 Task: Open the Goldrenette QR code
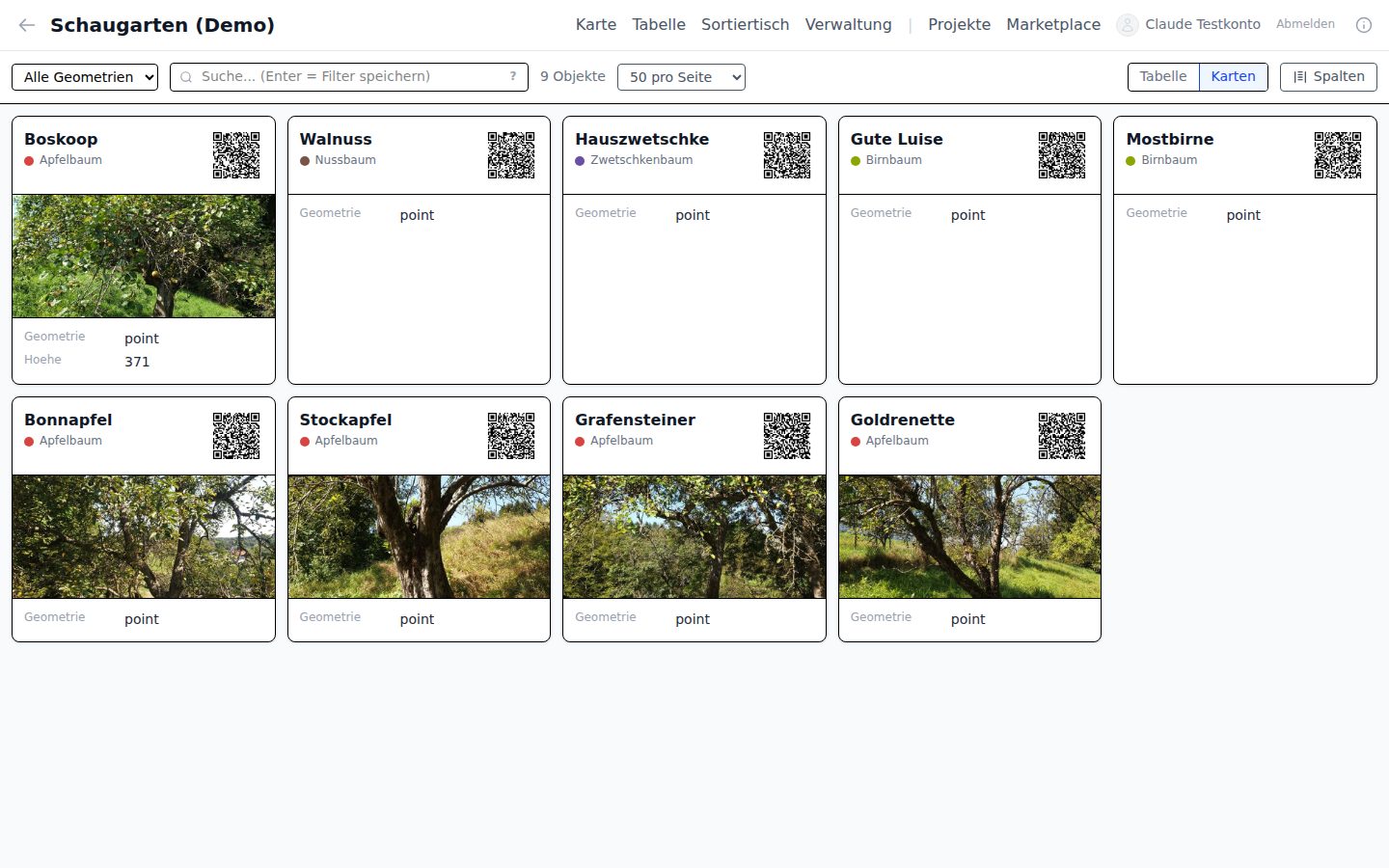pyautogui.click(x=1062, y=436)
